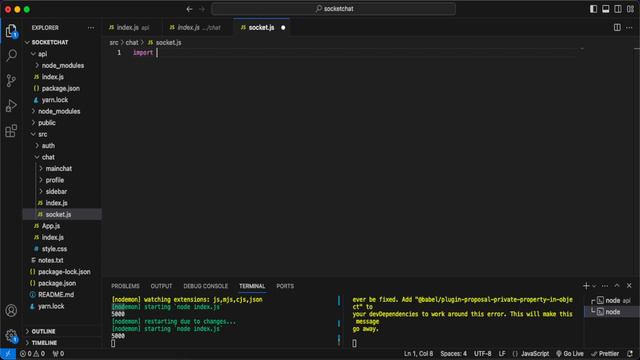Click unsaved dot on socket.js tab
The height and width of the screenshot is (360, 640).
click(x=283, y=28)
